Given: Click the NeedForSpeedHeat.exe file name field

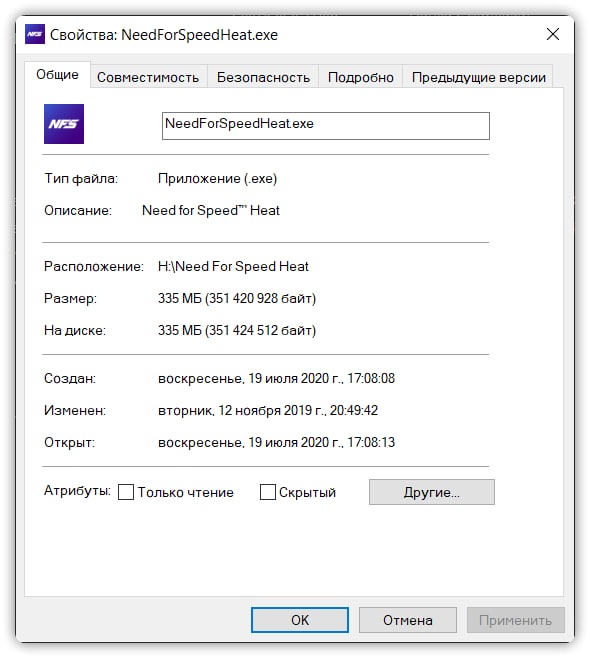Looking at the screenshot, I should click(x=326, y=125).
